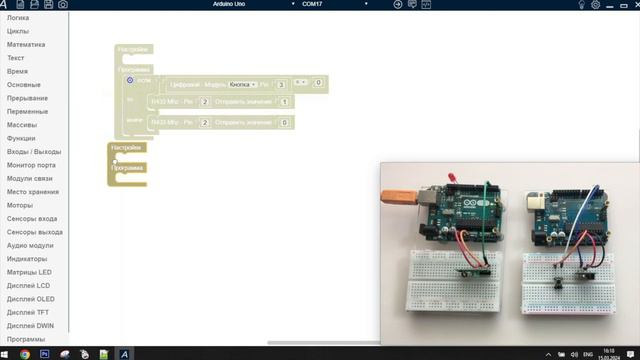Click Pin 2 field in first R433 block

[x=205, y=102]
